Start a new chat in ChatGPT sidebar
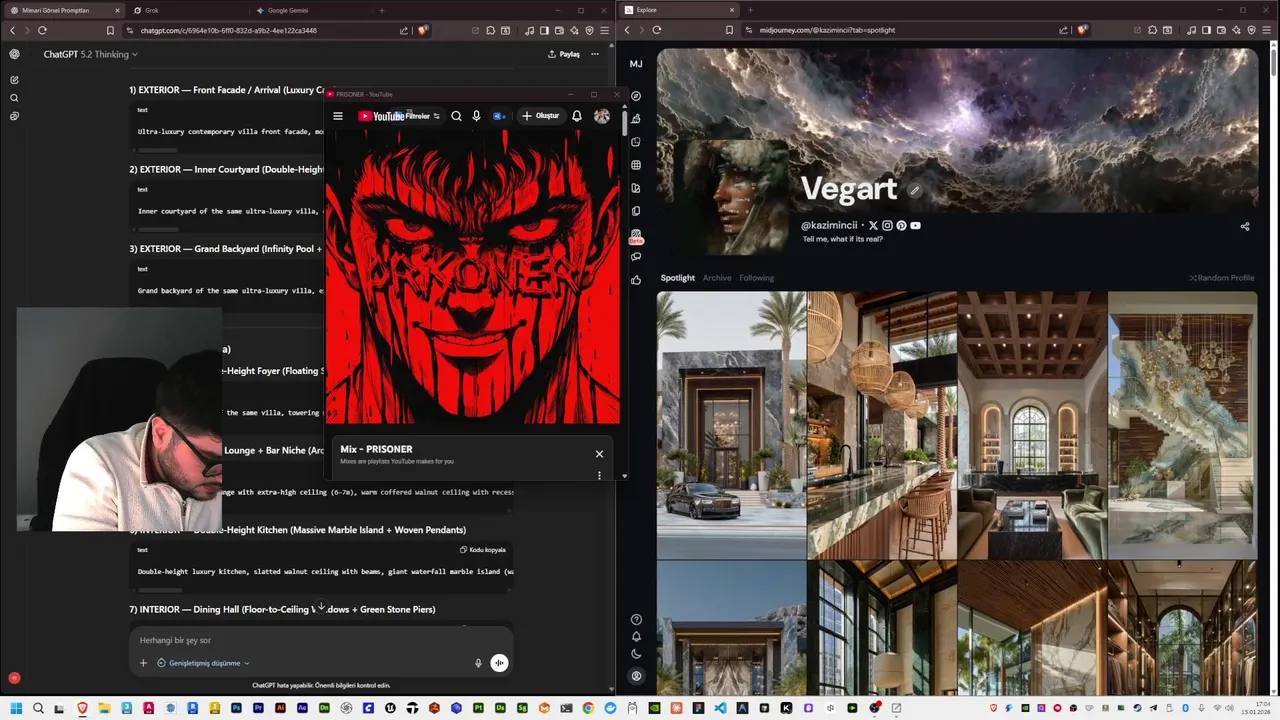Image resolution: width=1280 pixels, height=720 pixels. coord(14,80)
